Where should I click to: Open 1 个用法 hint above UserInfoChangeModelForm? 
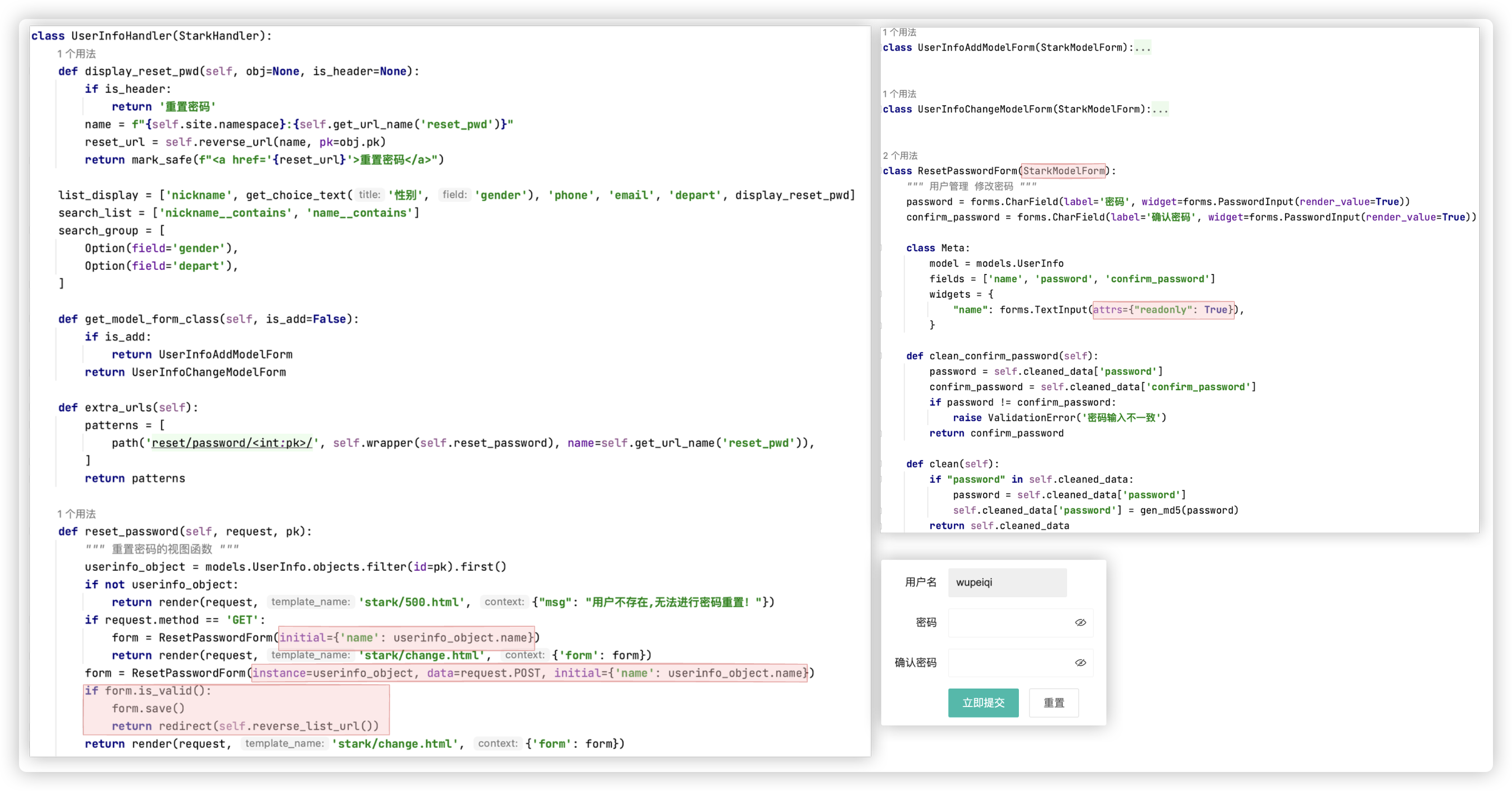(899, 94)
